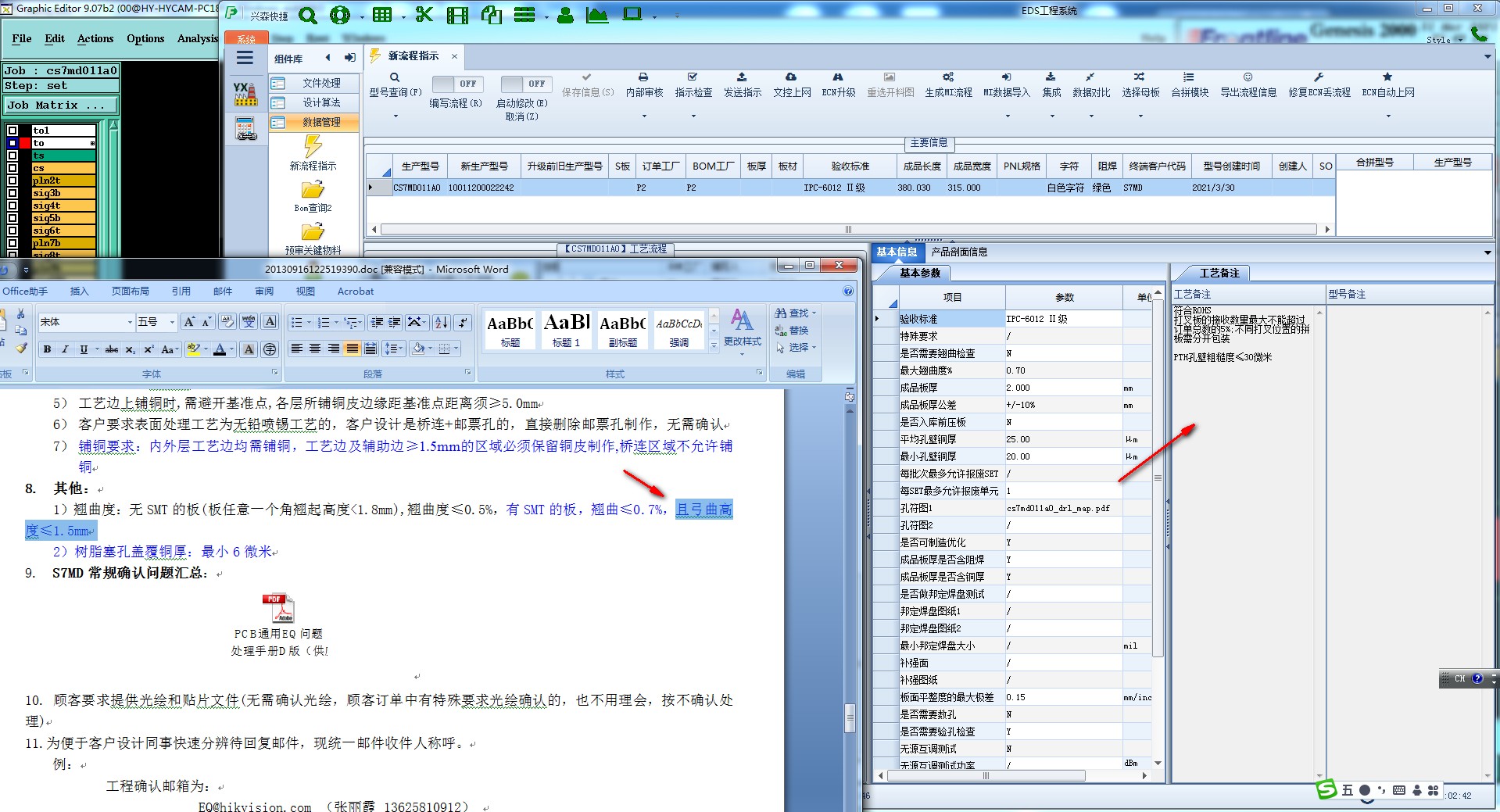The height and width of the screenshot is (812, 1500).
Task: Apply strikethrough in Word ribbon
Action: 112,349
